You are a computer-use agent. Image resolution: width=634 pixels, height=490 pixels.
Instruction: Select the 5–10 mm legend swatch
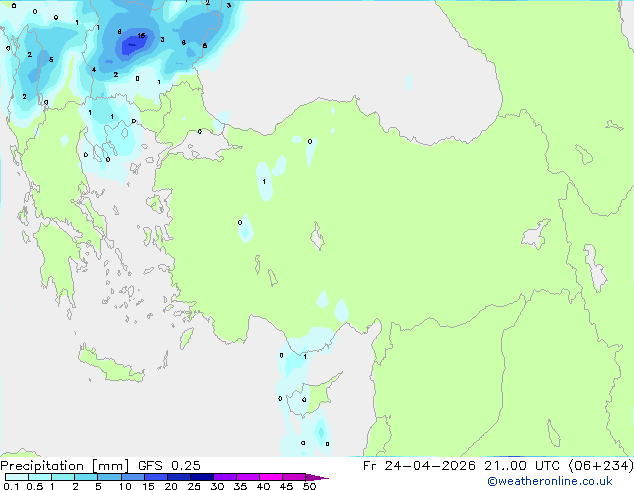click(x=109, y=477)
